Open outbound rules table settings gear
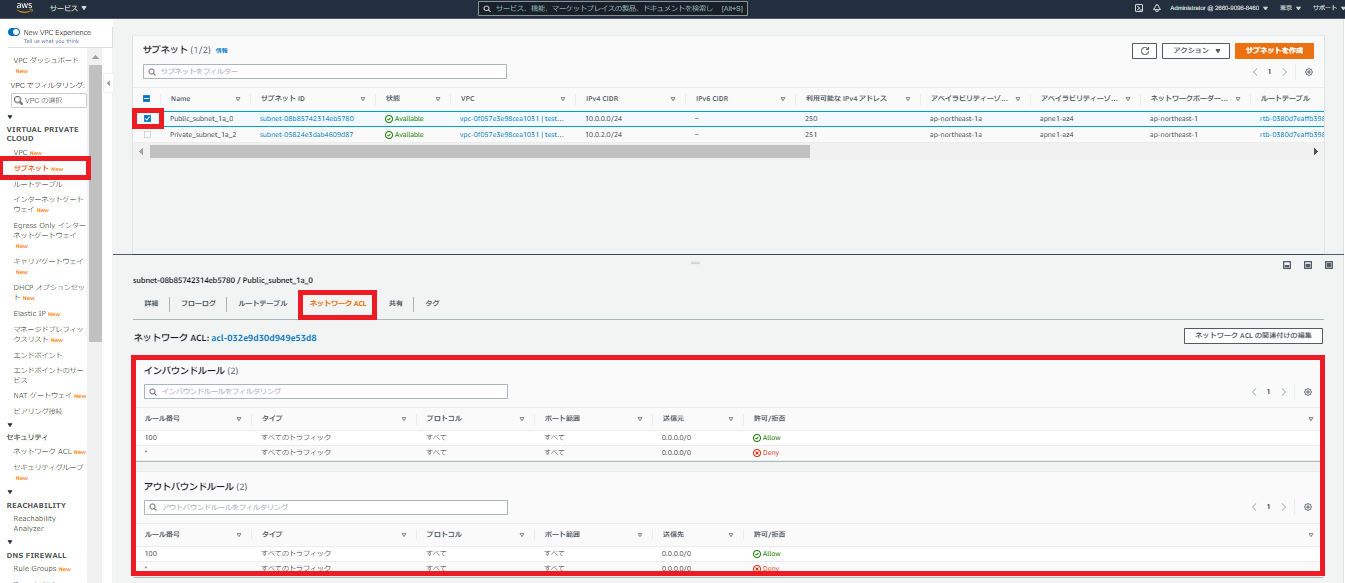The height and width of the screenshot is (583, 1345). (1307, 507)
